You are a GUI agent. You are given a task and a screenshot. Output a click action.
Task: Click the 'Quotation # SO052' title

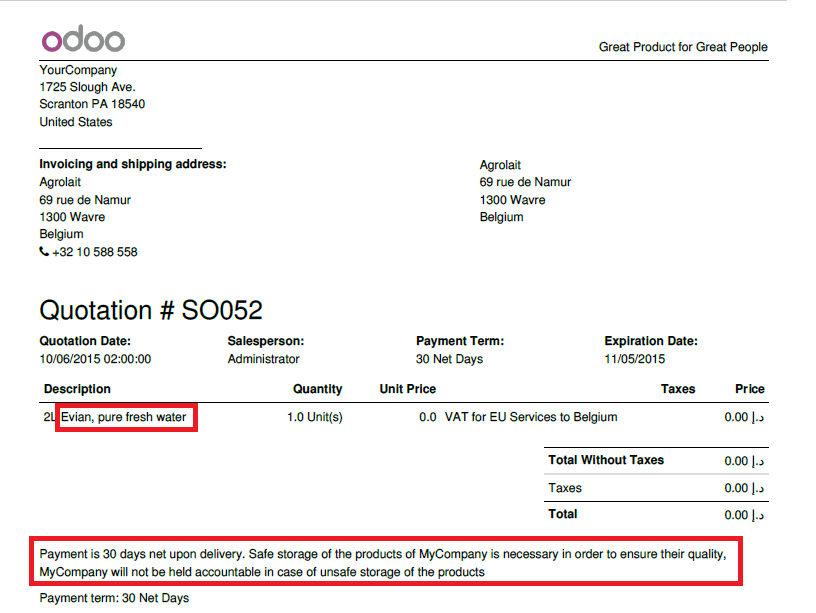click(x=151, y=309)
